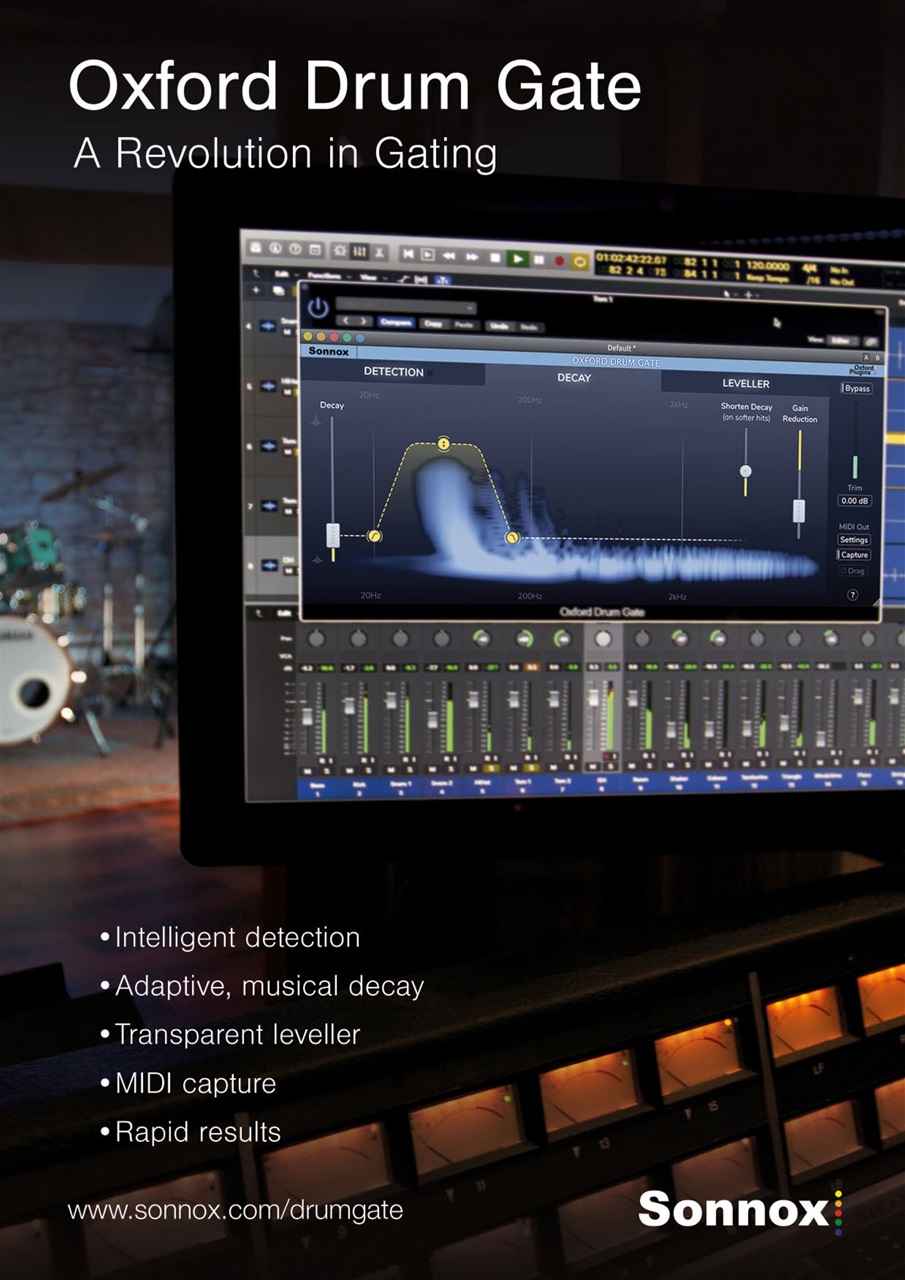The height and width of the screenshot is (1280, 905).
Task: Click the Gain Reduction slider handle
Action: pos(799,511)
